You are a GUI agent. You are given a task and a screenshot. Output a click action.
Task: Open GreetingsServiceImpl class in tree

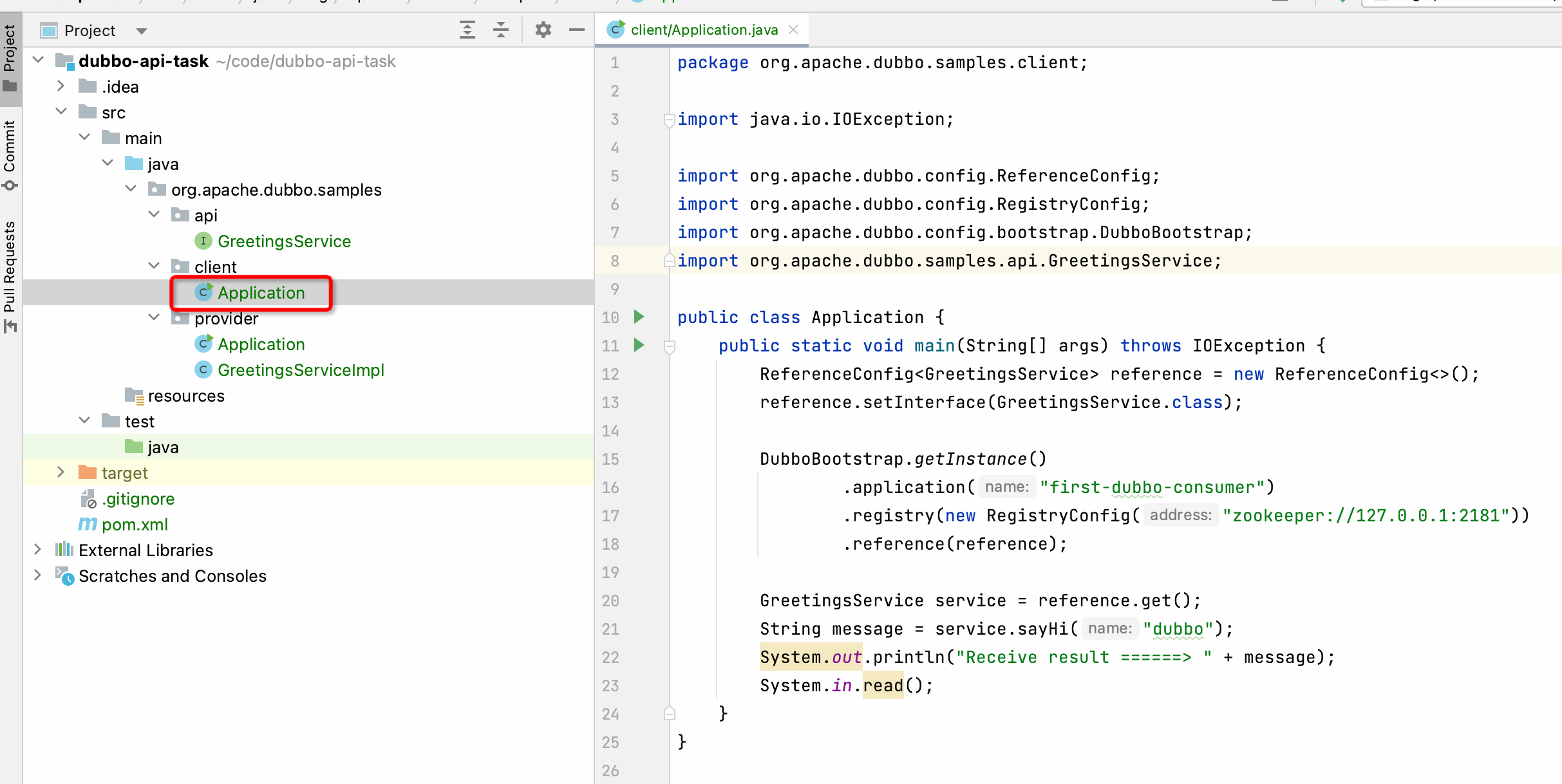point(300,370)
